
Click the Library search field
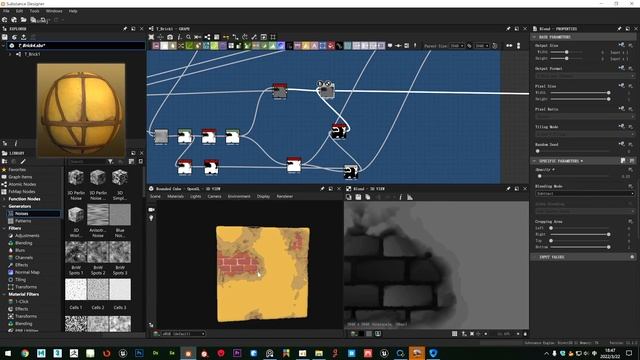(87, 162)
